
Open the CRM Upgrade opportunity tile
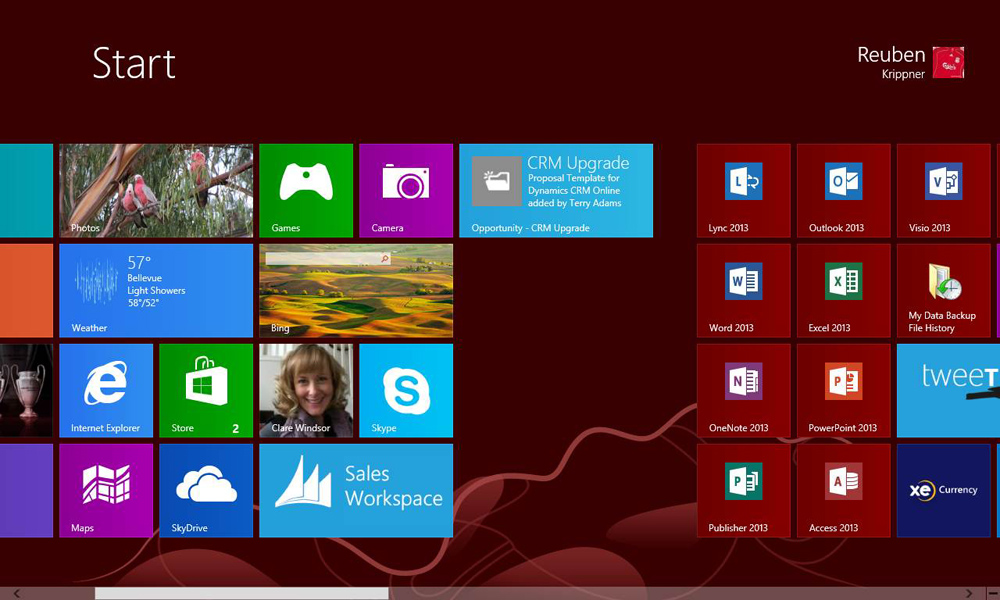pos(556,190)
